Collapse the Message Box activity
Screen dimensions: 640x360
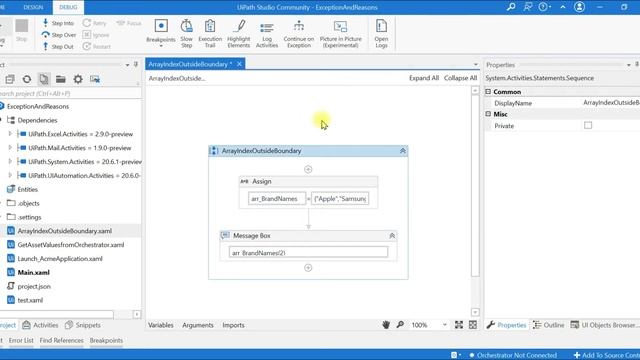click(392, 236)
